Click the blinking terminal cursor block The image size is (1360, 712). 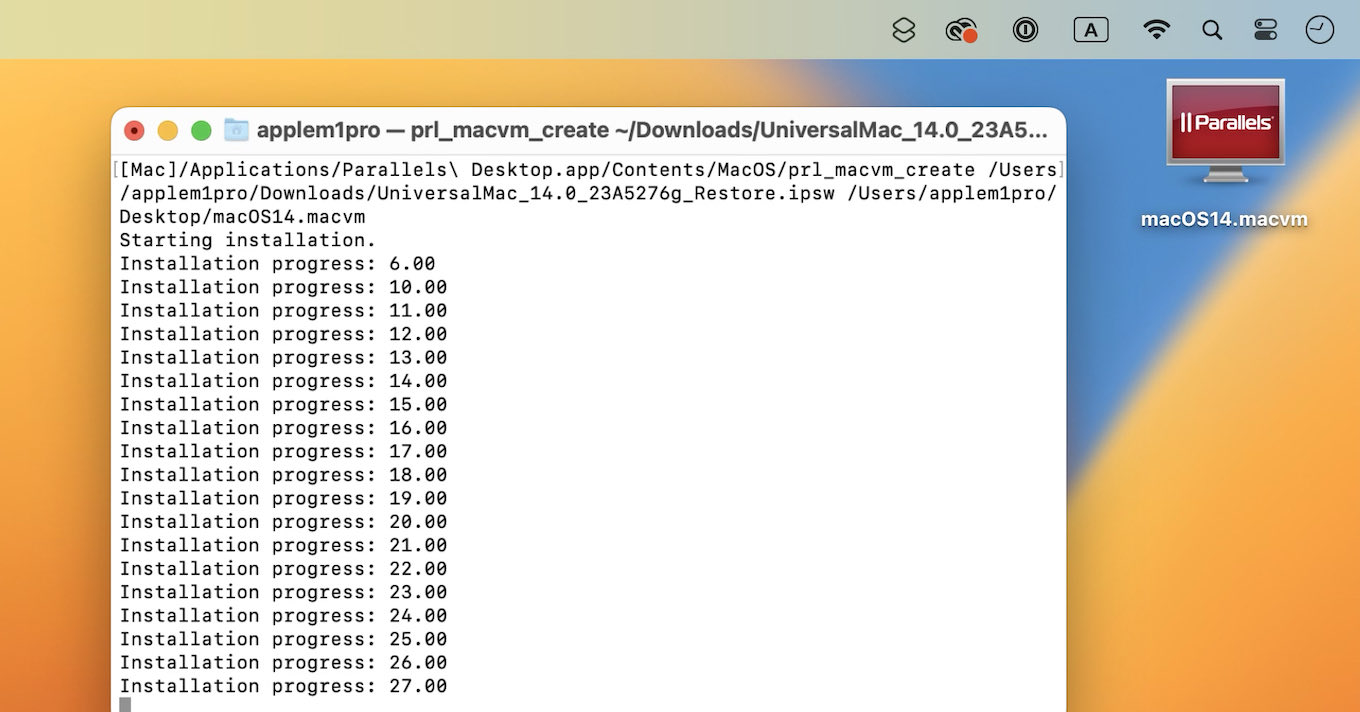pyautogui.click(x=124, y=703)
